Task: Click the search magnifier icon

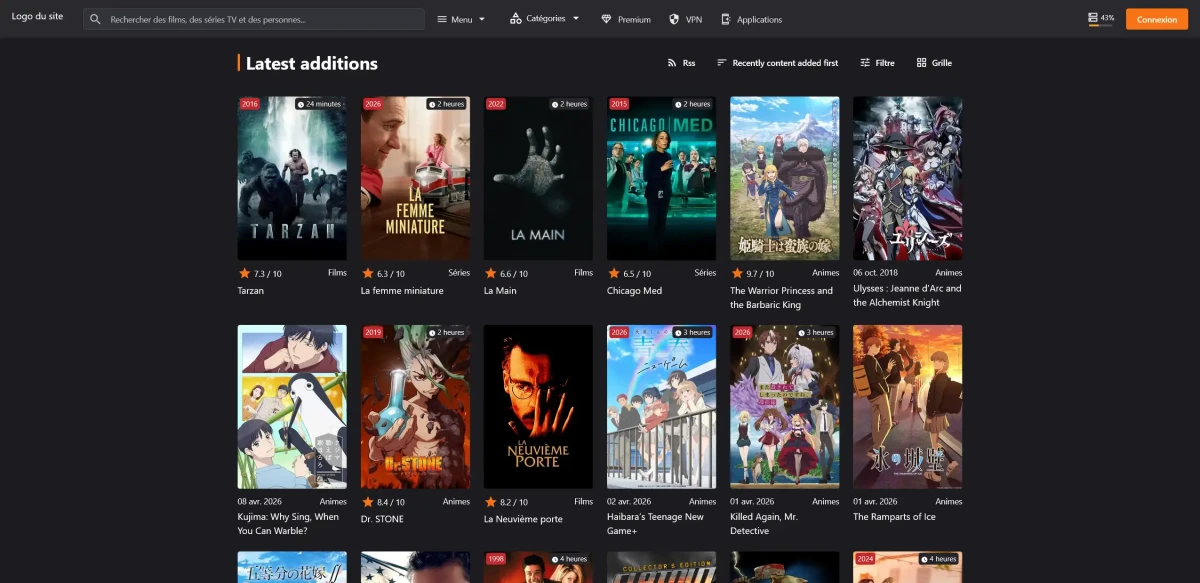Action: pyautogui.click(x=95, y=19)
